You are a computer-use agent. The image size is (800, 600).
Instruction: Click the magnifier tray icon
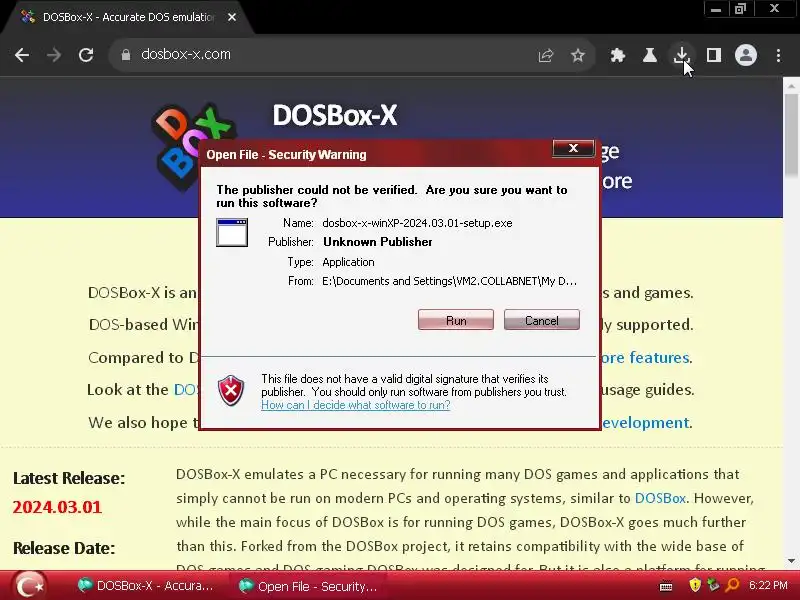[732, 585]
